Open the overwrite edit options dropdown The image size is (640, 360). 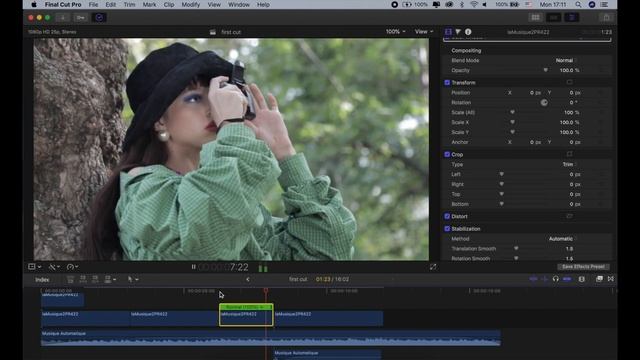point(110,280)
